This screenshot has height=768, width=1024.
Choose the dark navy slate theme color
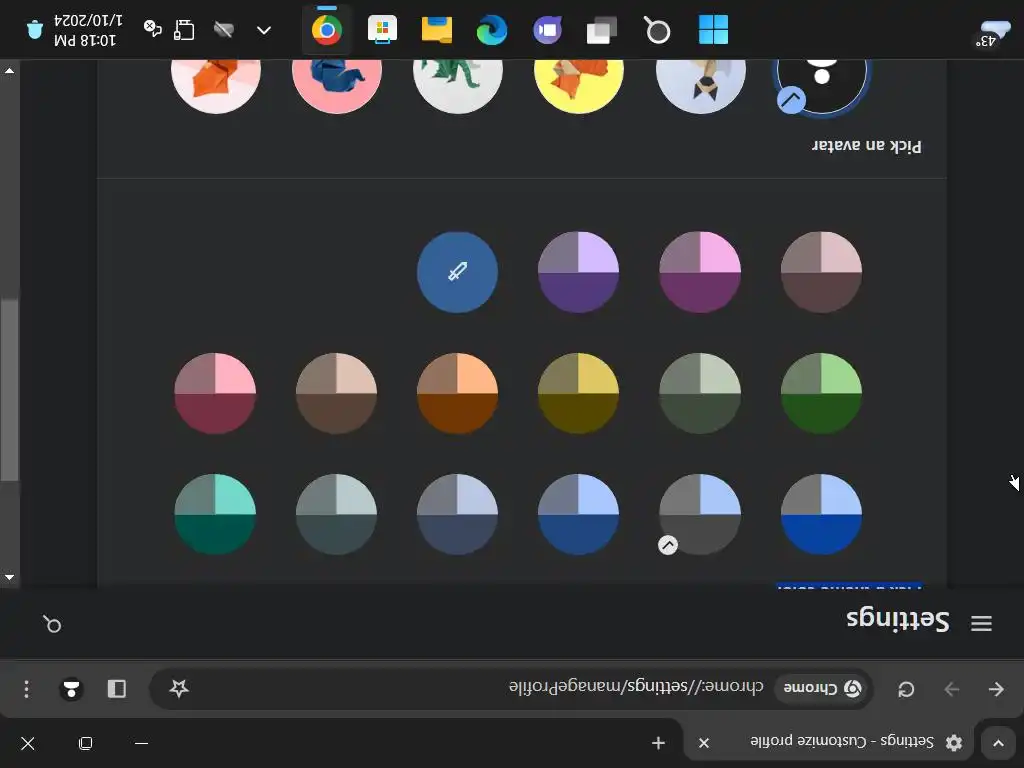[457, 515]
